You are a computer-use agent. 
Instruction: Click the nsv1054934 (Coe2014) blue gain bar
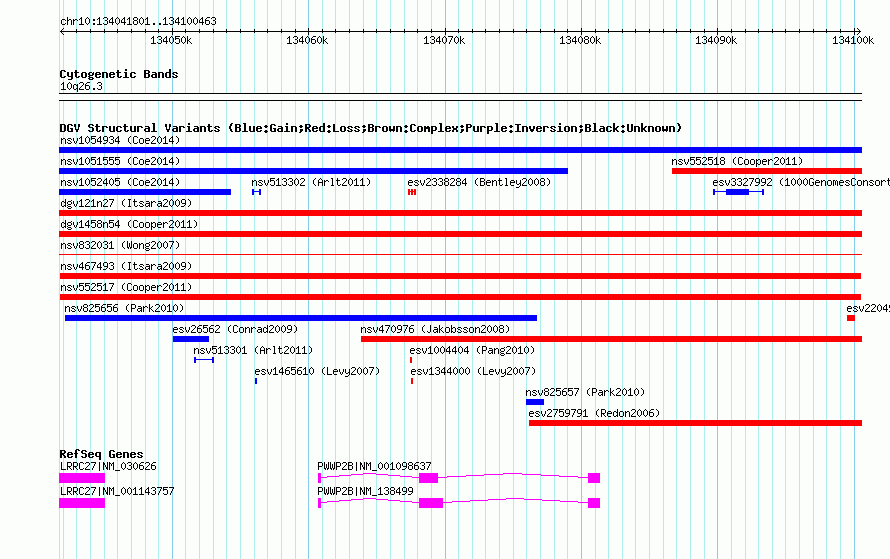point(460,150)
